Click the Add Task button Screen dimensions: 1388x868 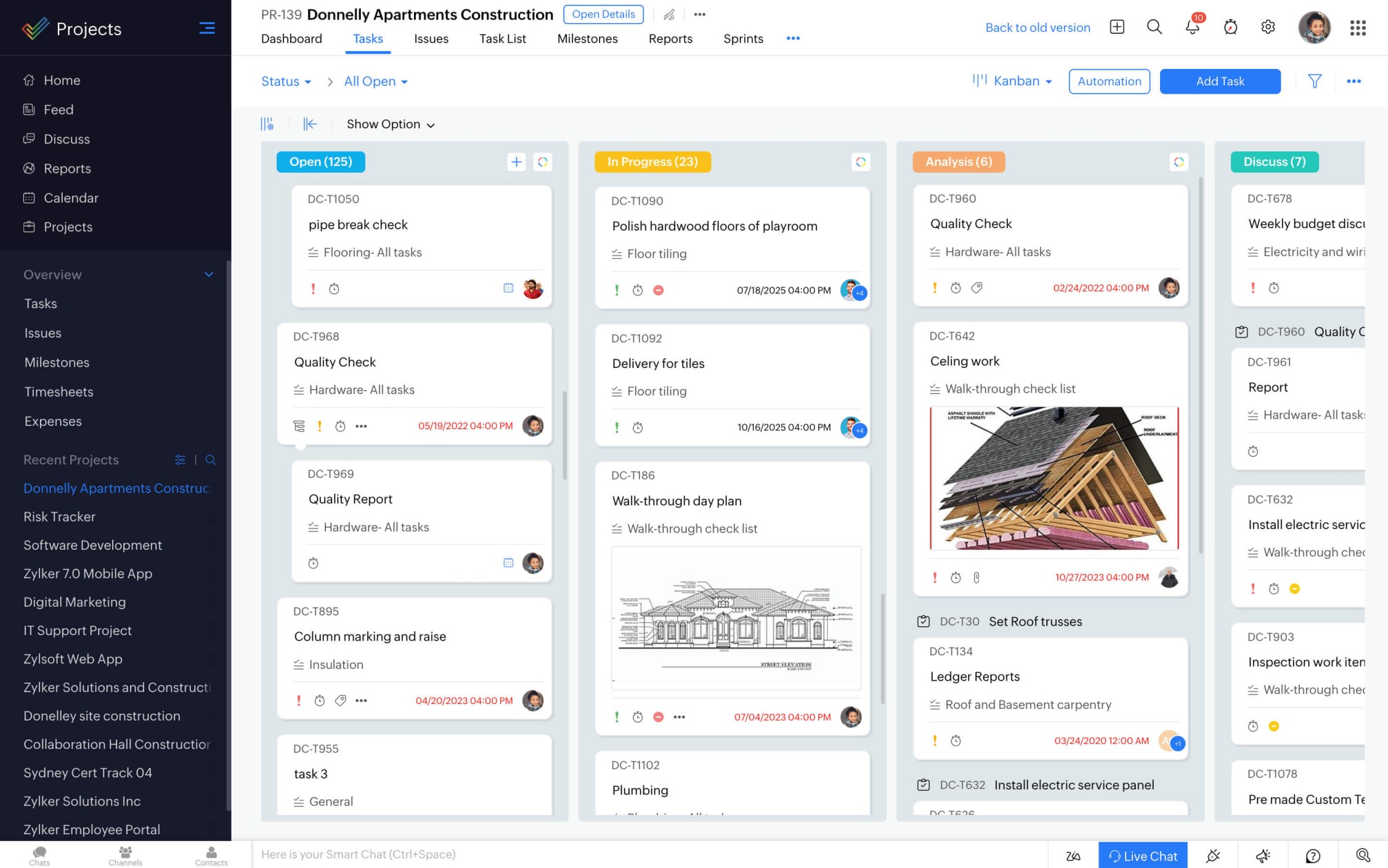click(x=1219, y=81)
